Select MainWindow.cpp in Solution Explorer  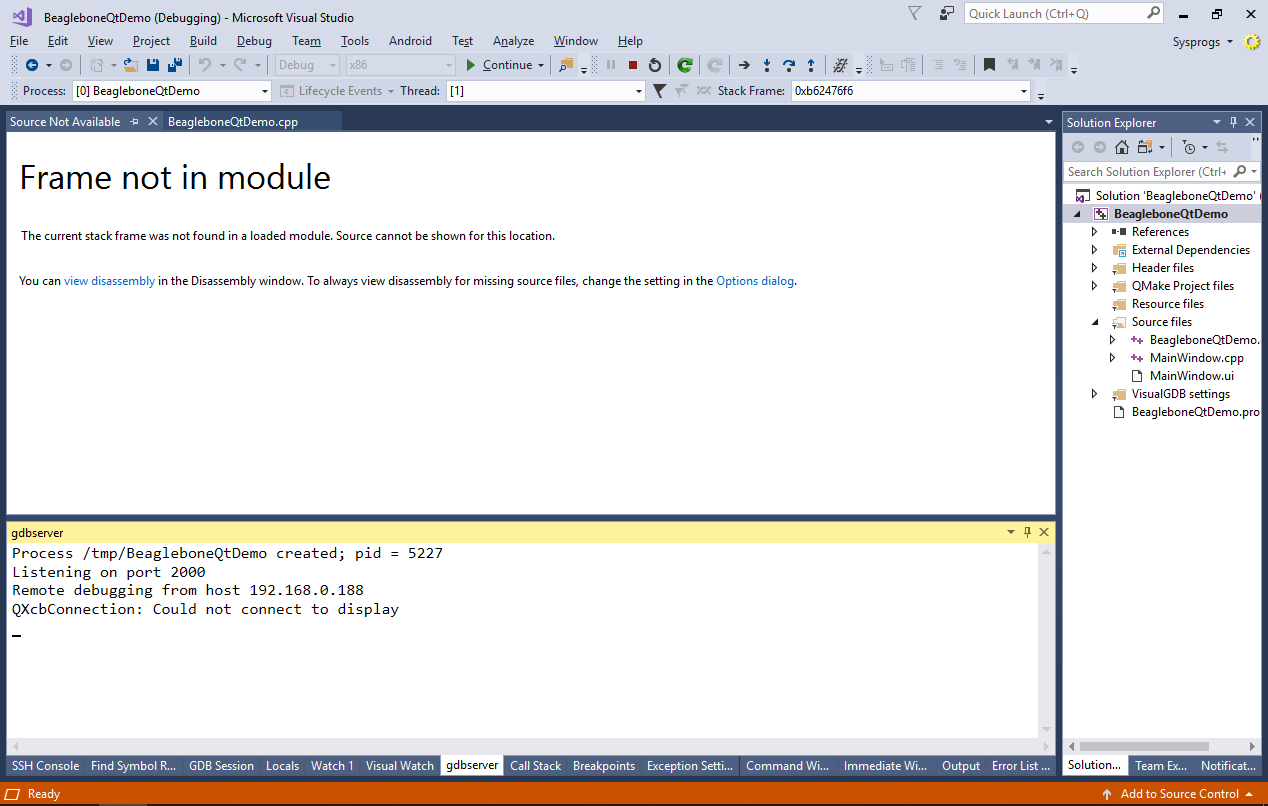click(1197, 358)
